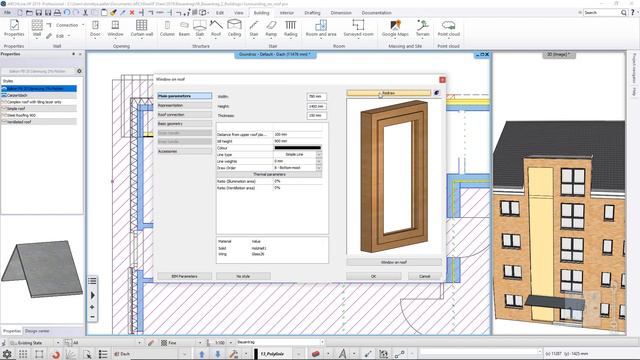Select the Stair tool

point(254,29)
